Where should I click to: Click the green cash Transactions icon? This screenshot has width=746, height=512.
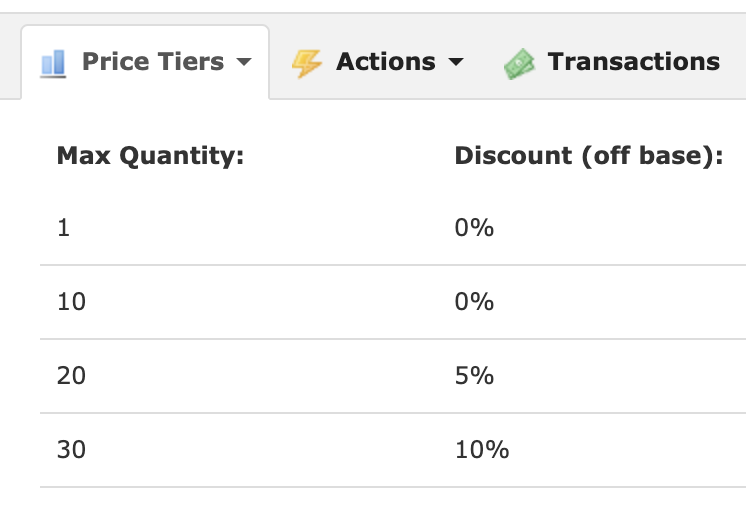519,64
